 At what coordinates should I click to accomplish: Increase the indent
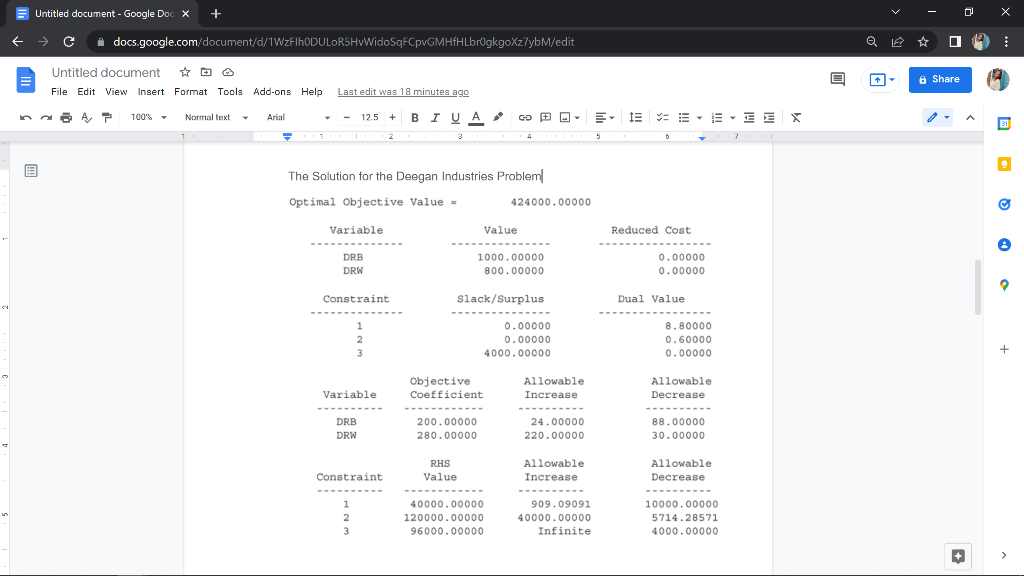tap(769, 118)
